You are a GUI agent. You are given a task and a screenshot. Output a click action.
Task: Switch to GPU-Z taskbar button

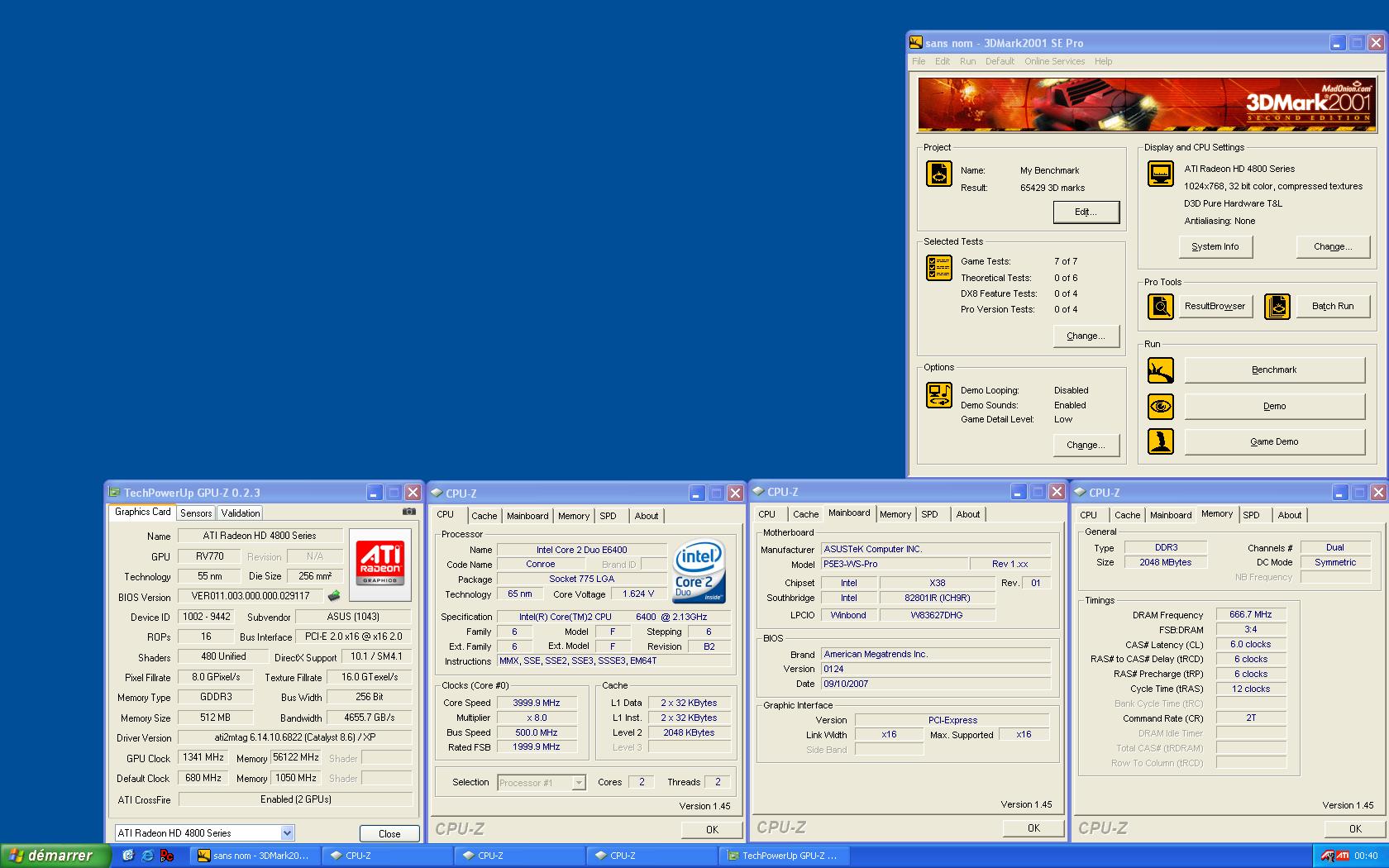tap(784, 856)
